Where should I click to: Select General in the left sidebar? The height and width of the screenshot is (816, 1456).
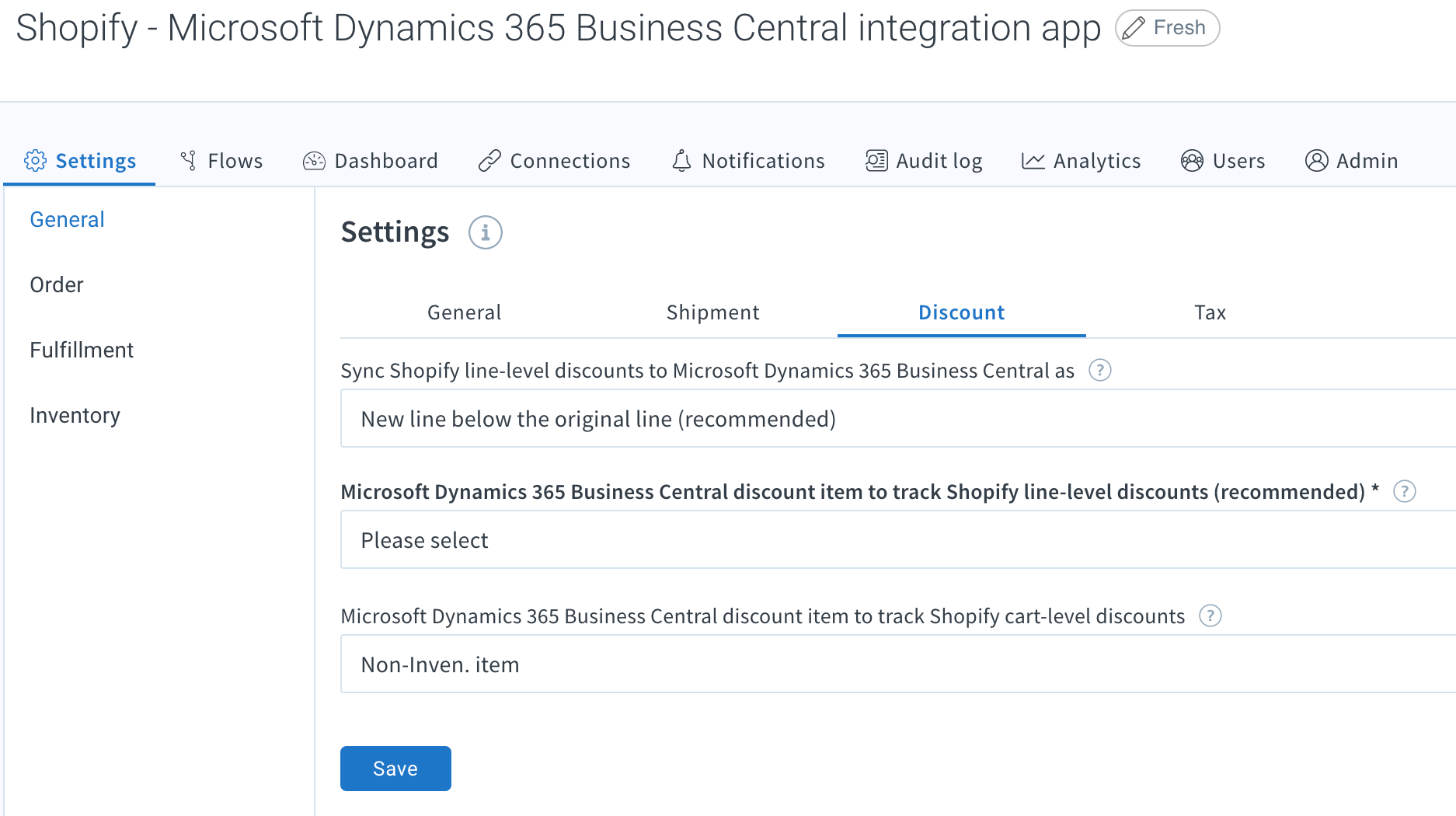pos(67,220)
